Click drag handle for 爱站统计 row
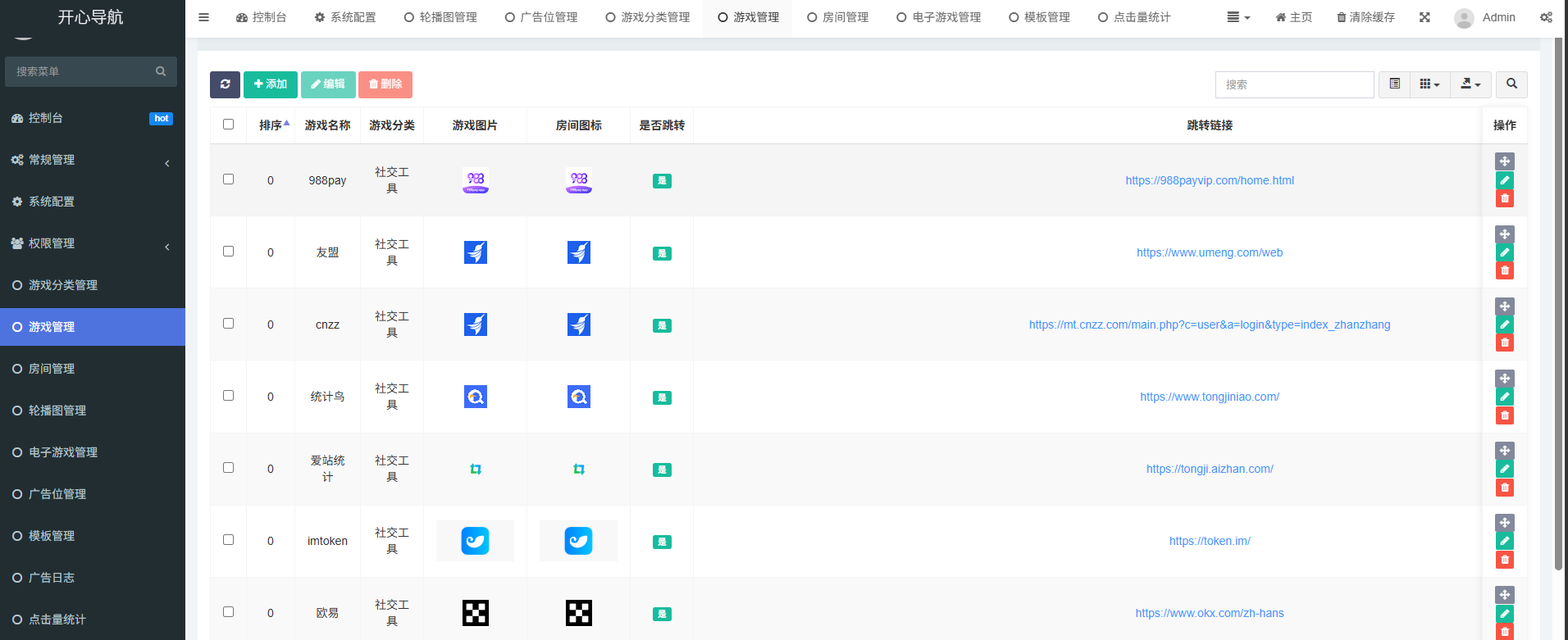 pos(1505,451)
